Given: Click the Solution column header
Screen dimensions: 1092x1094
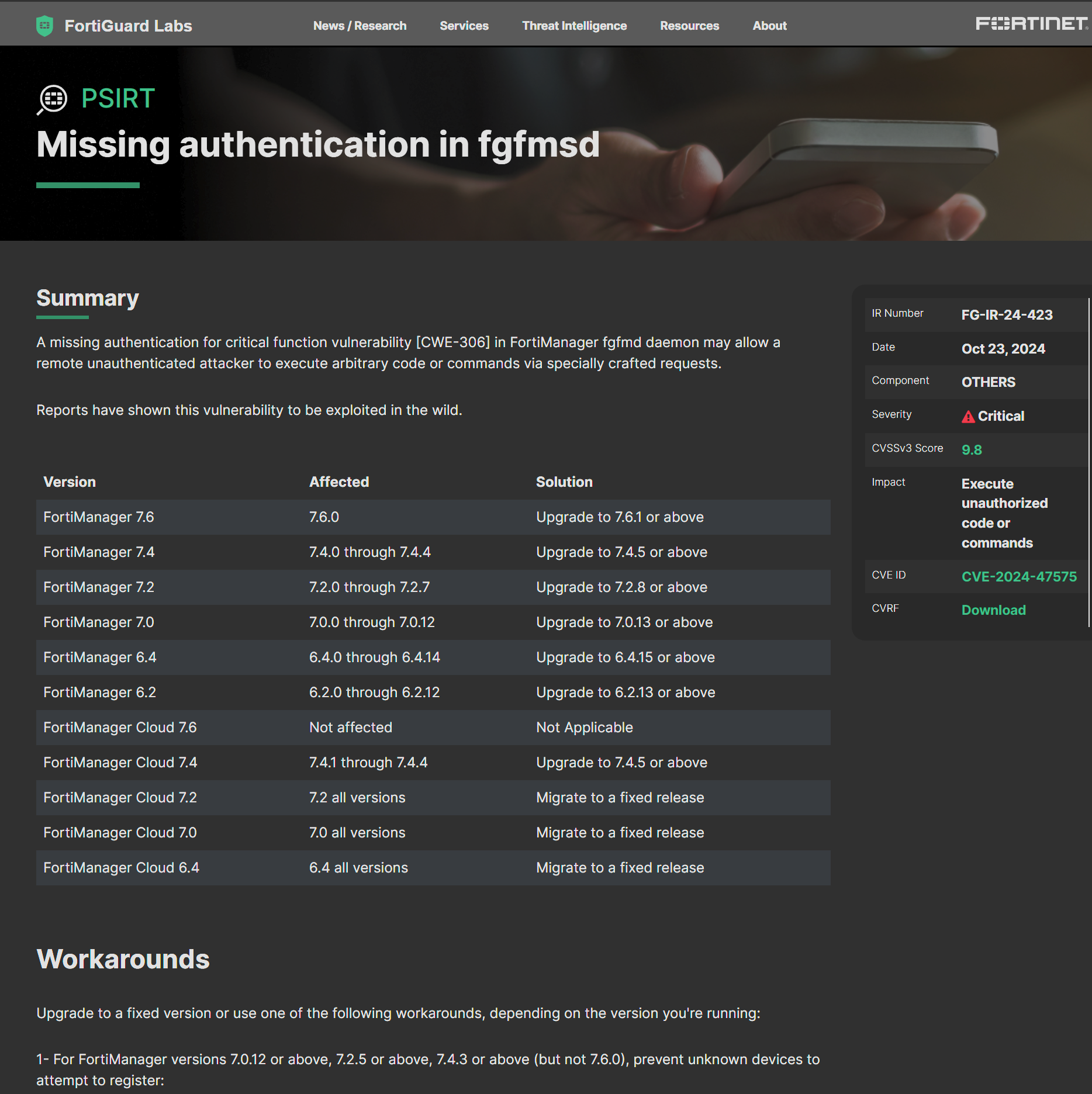Looking at the screenshot, I should click(564, 482).
